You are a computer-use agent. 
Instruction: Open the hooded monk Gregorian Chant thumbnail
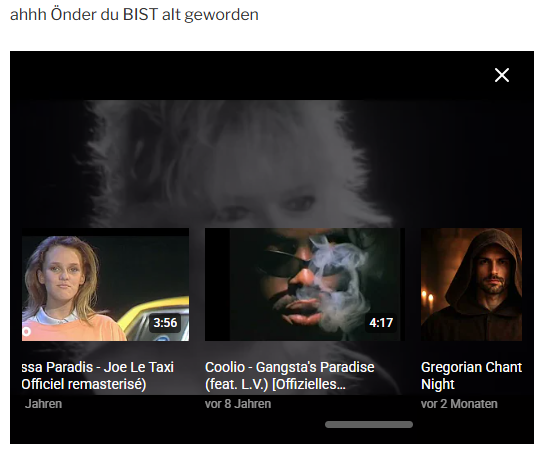[471, 284]
